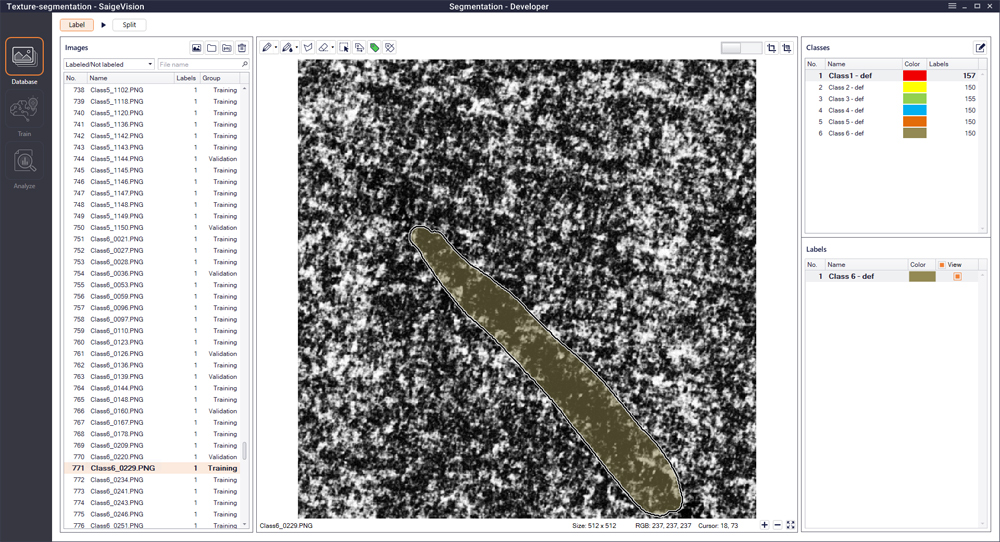Select the fill brush tool
Image resolution: width=1000 pixels, height=542 pixels.
[x=287, y=48]
